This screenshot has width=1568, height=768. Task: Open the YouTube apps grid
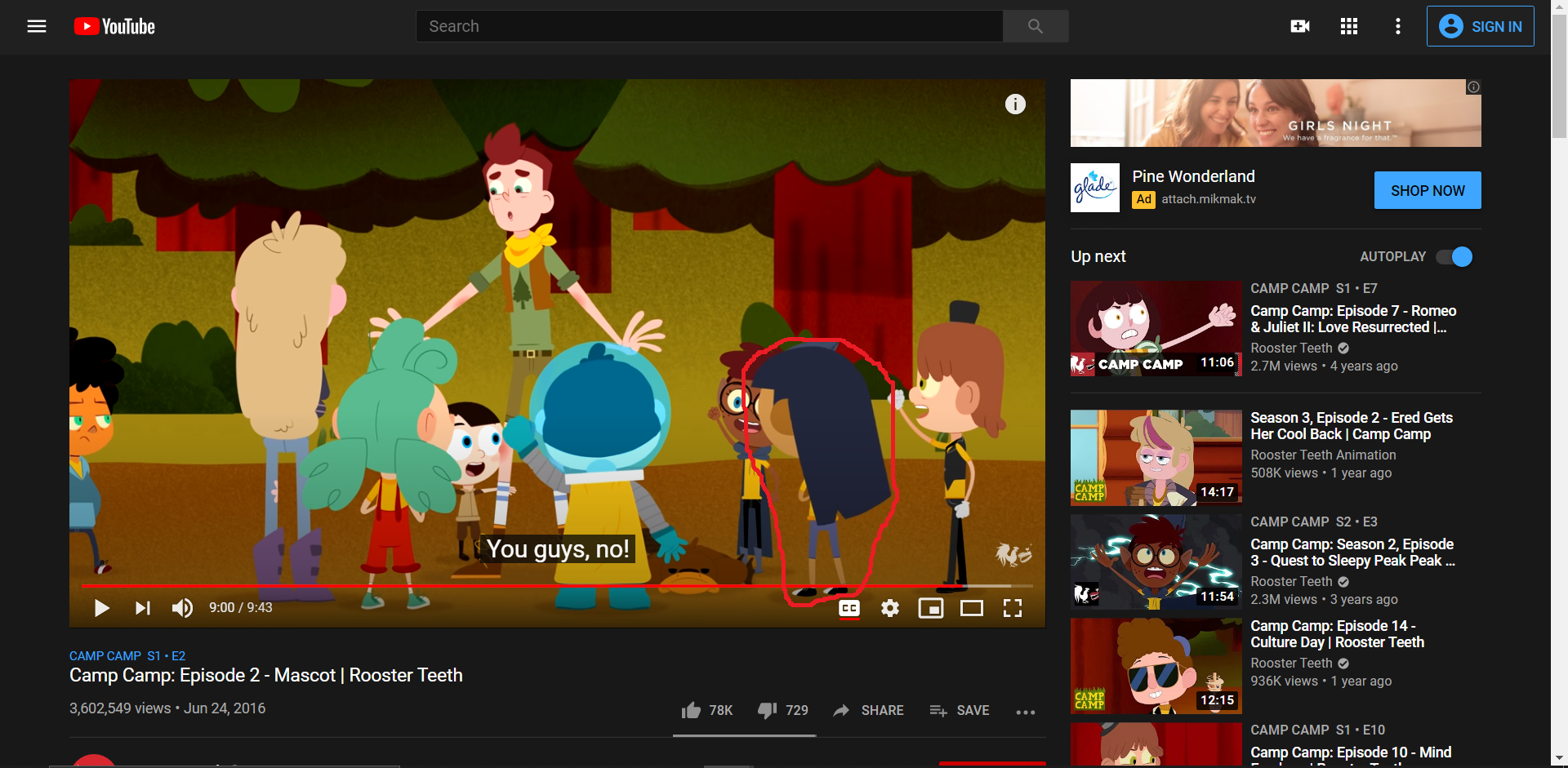1348,26
